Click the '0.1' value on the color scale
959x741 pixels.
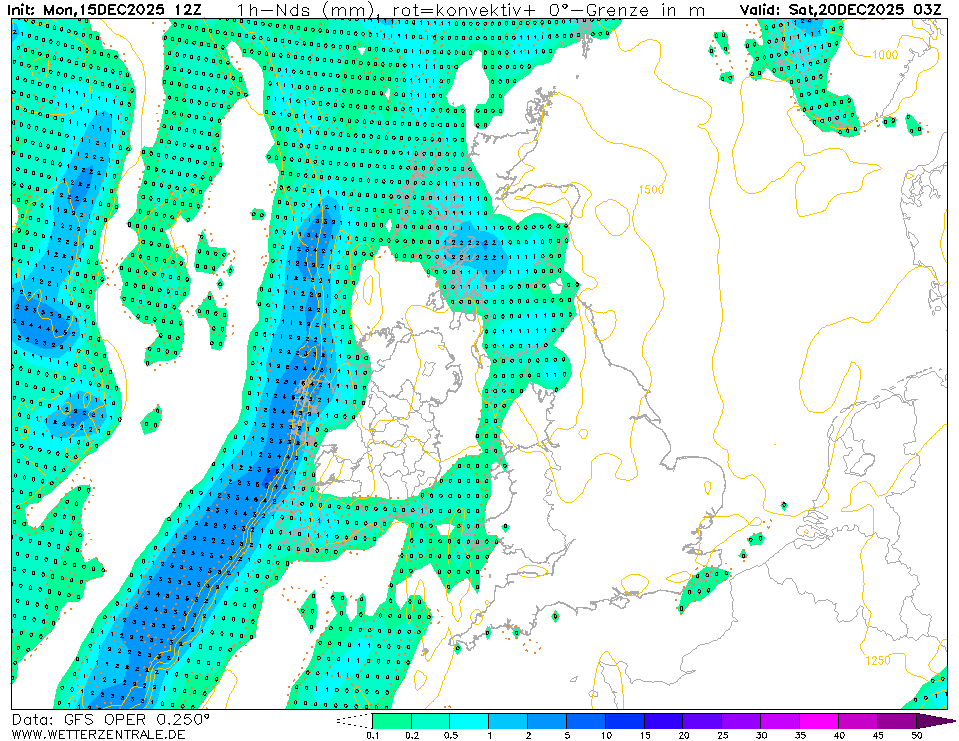[373, 735]
